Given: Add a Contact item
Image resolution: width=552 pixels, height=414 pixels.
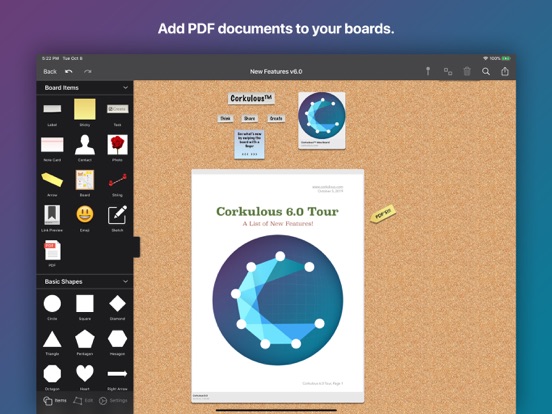Looking at the screenshot, I should (85, 145).
